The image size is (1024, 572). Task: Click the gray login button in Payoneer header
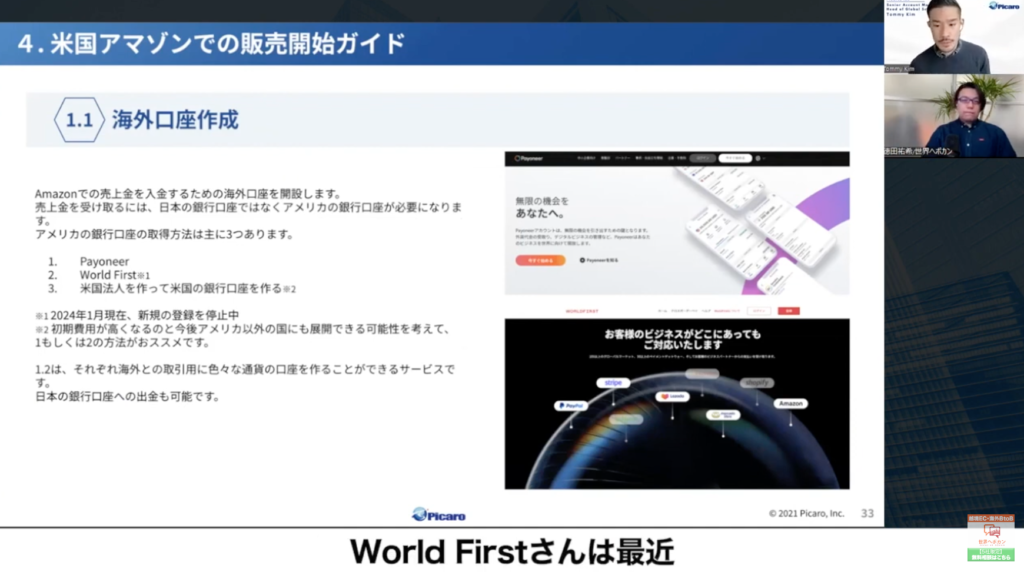coord(703,158)
